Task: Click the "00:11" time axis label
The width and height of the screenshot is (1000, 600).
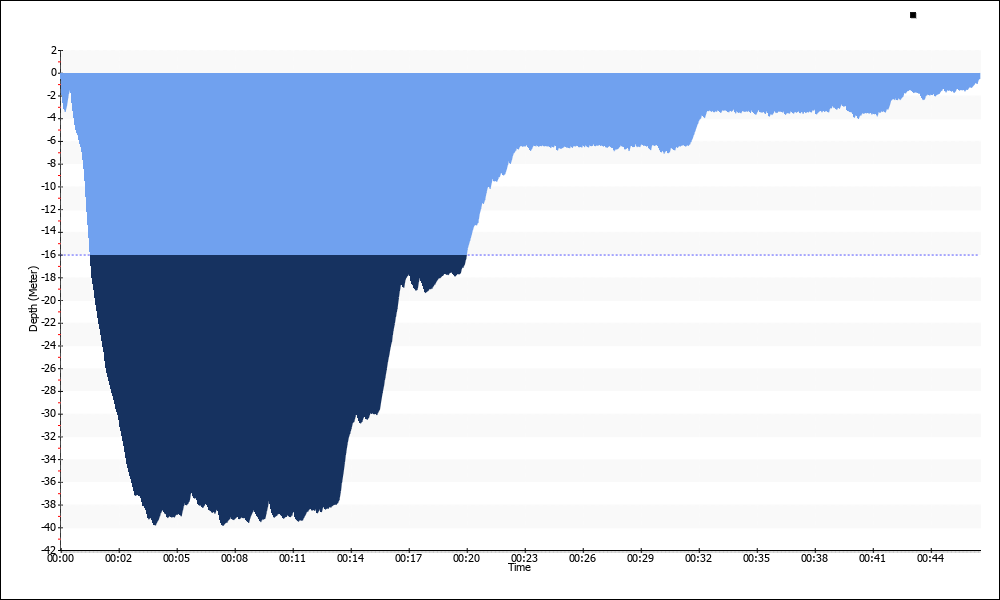Action: point(292,558)
